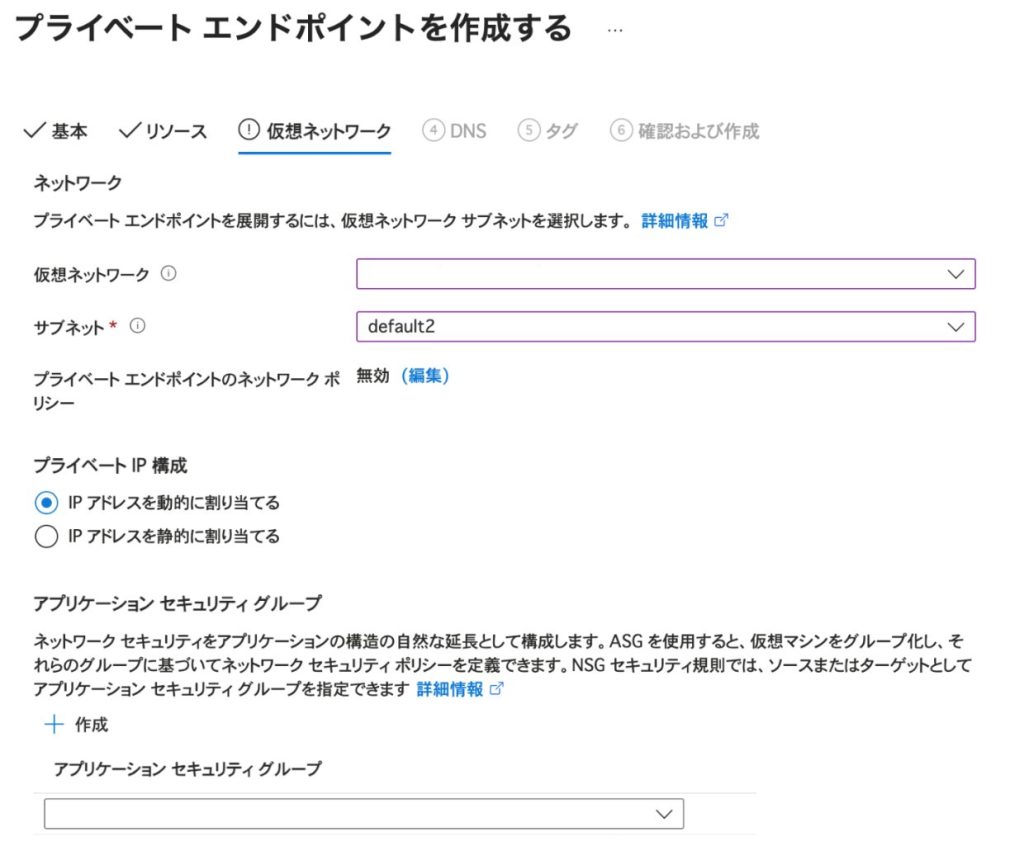The height and width of the screenshot is (865, 1024).
Task: Click the external link icon after the ASG 詳細情報
Action: point(497,690)
